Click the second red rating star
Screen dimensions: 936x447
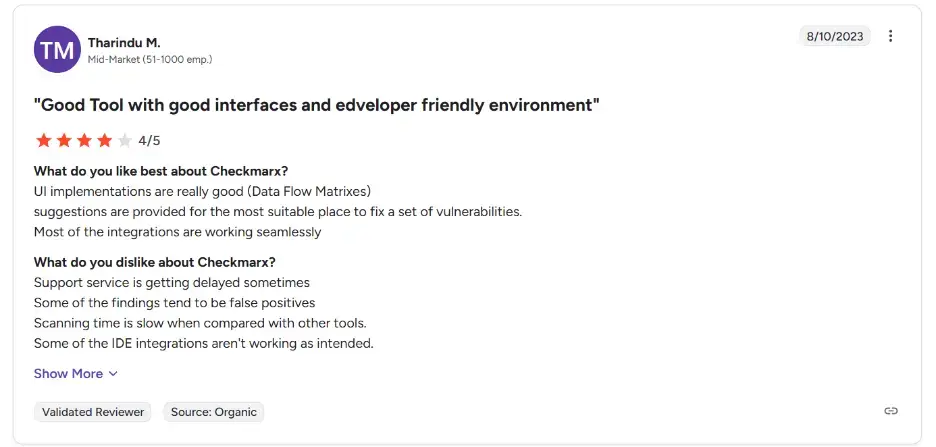(64, 140)
